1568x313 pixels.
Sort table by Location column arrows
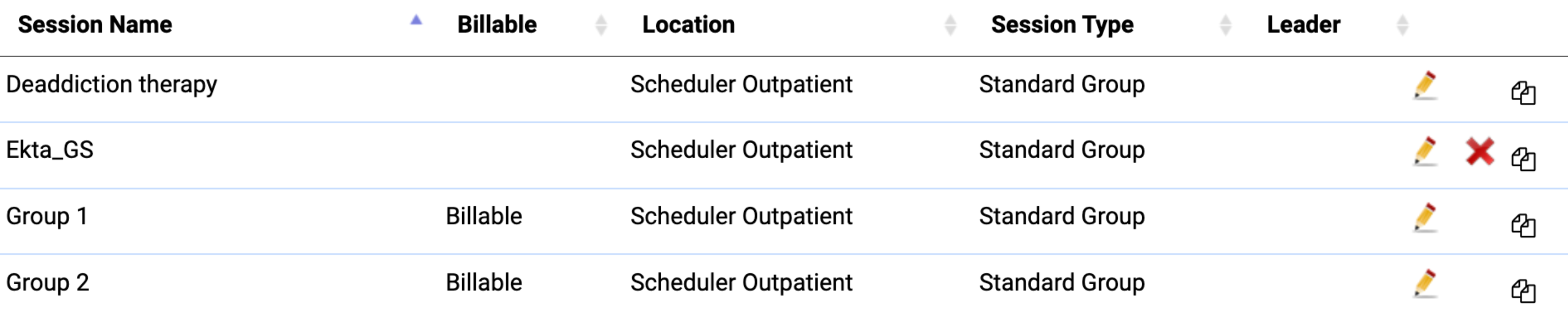(x=950, y=25)
